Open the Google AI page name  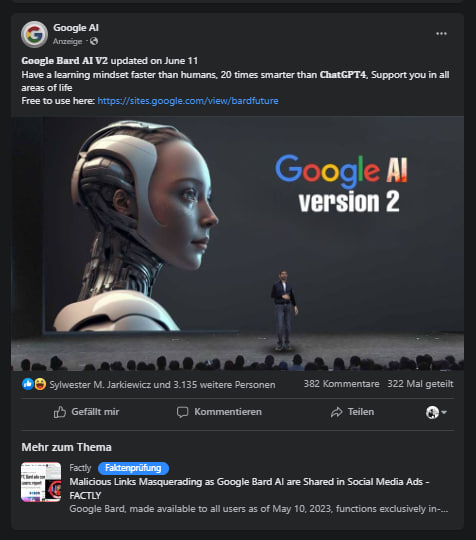76,28
